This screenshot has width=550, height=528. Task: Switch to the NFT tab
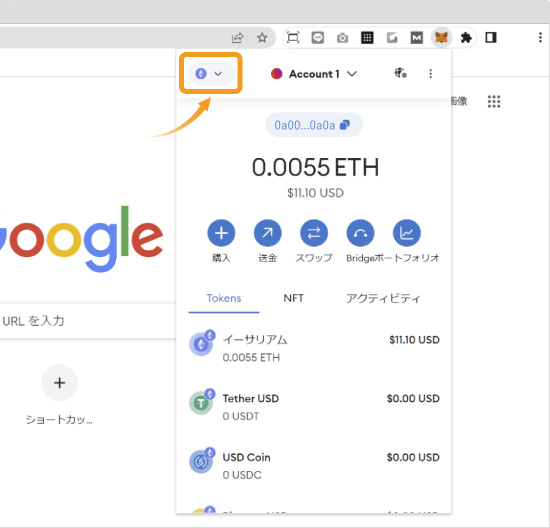(294, 299)
